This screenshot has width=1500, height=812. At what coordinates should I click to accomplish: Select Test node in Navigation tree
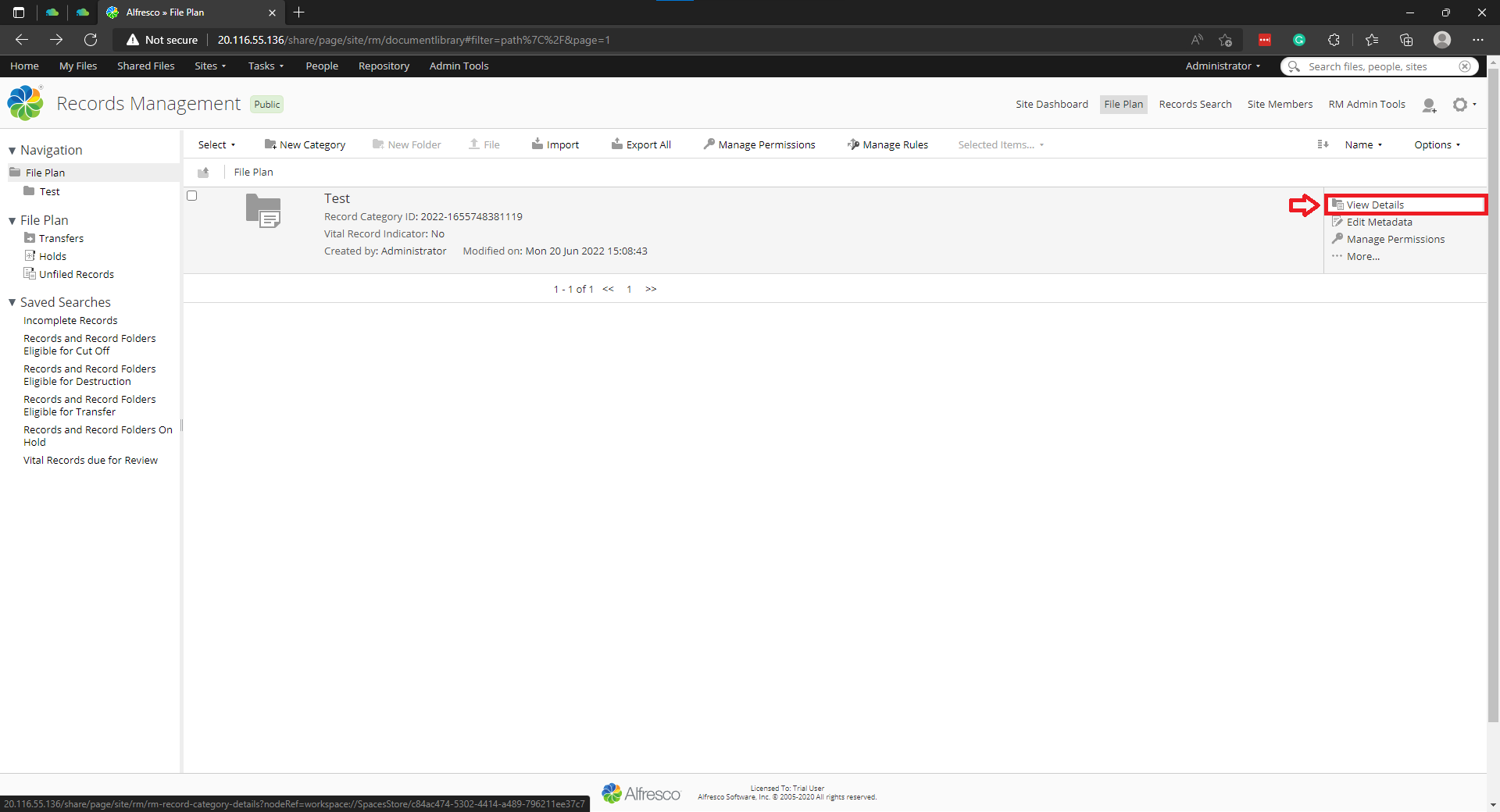point(49,191)
